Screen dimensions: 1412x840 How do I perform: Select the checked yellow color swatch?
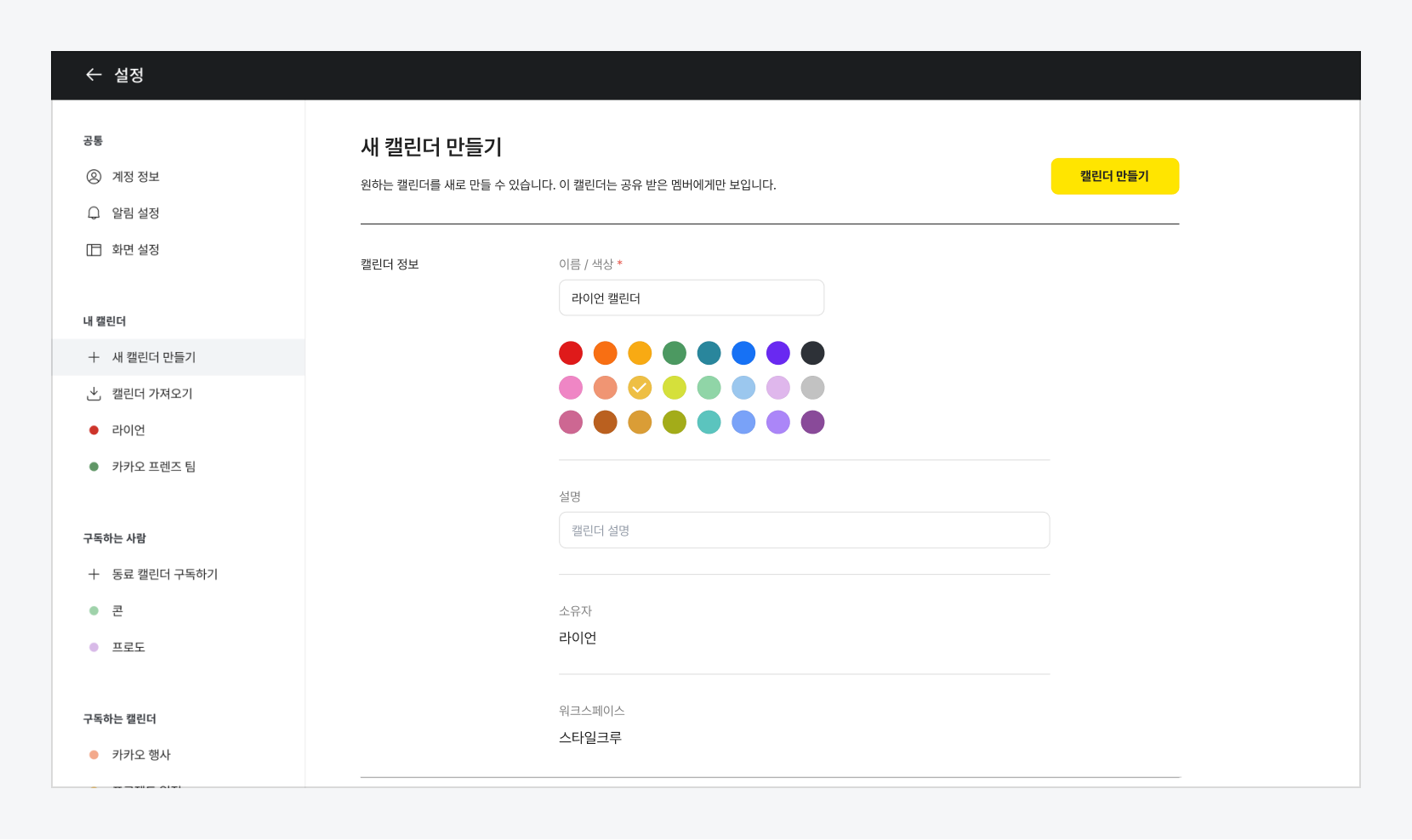pos(640,388)
